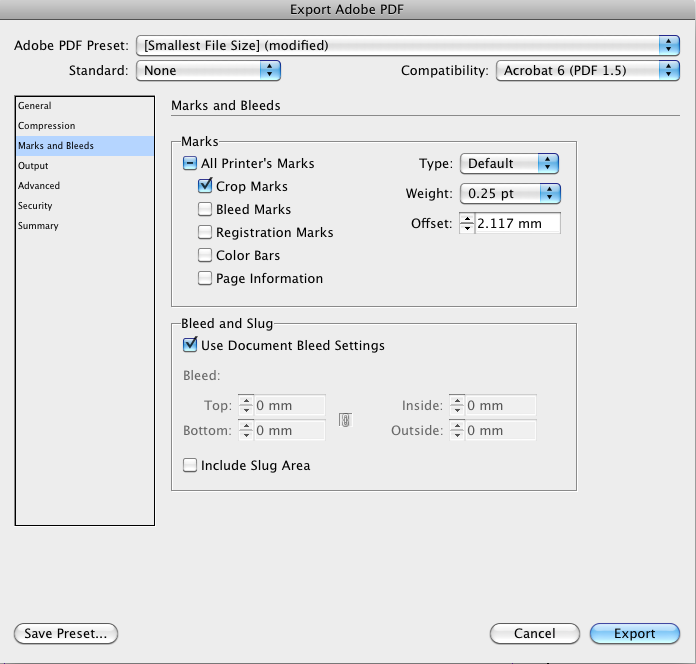Click the Export button
This screenshot has height=664, width=696.
[634, 633]
